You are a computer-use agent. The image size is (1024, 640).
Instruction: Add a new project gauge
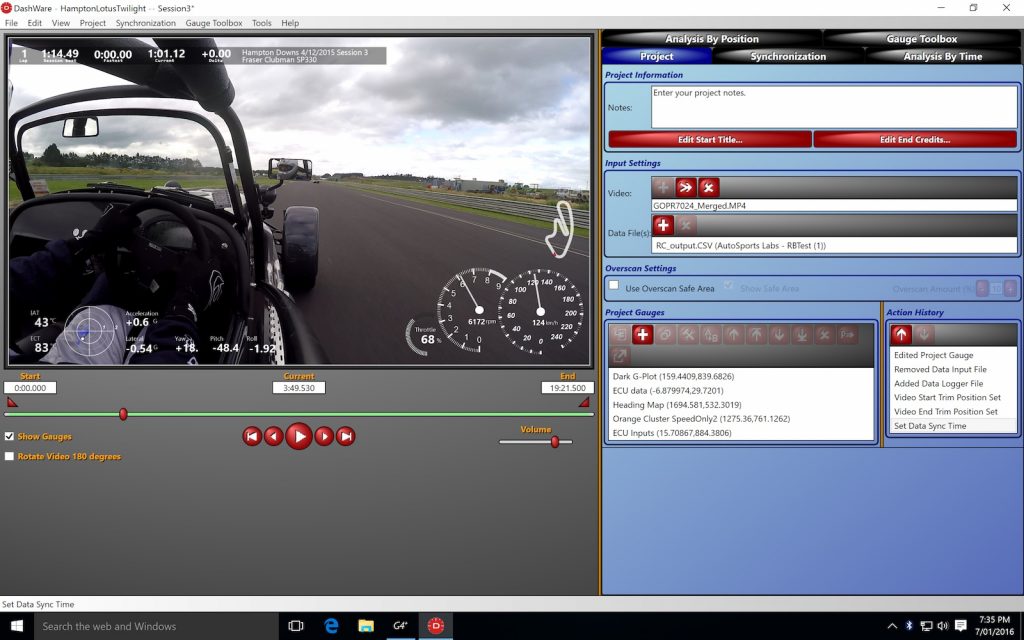(641, 334)
